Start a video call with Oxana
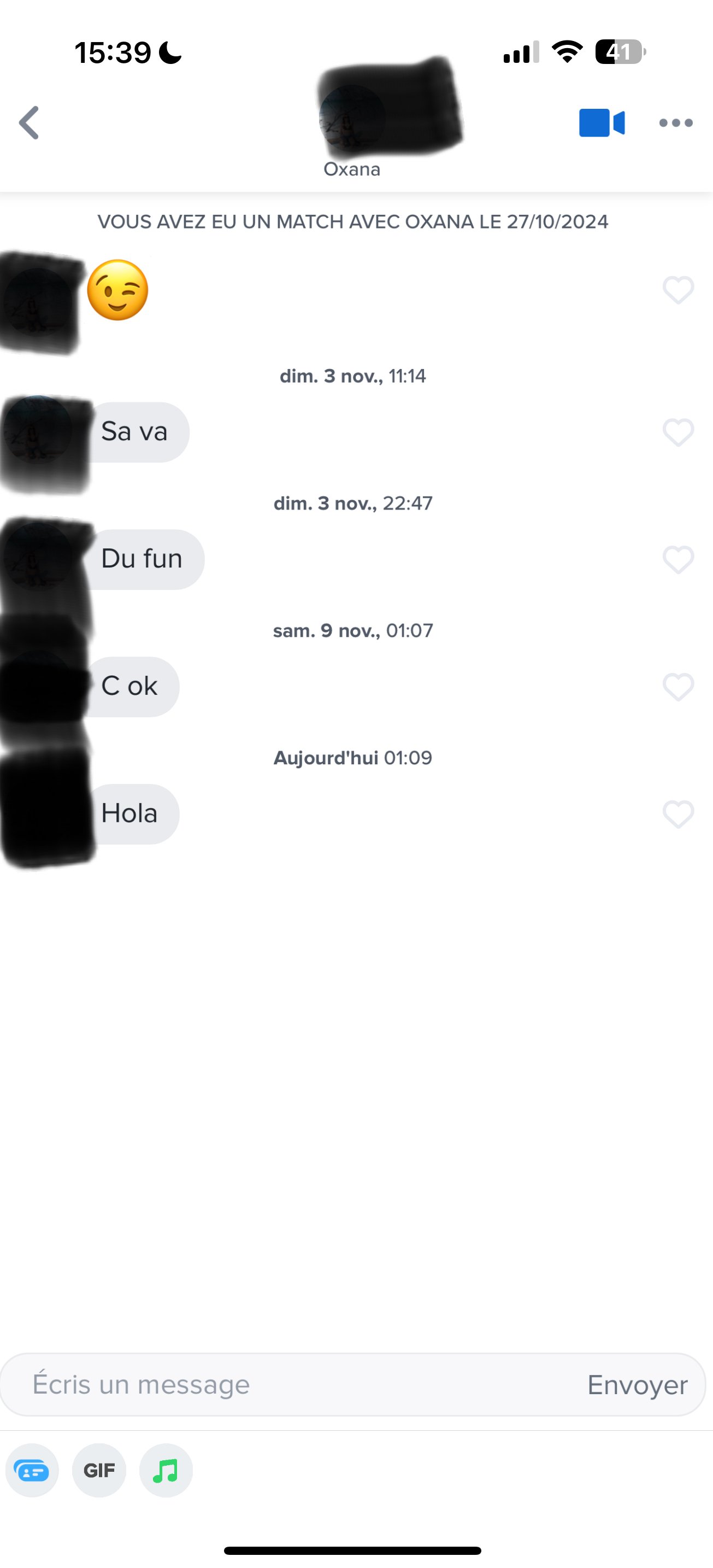 click(x=602, y=122)
